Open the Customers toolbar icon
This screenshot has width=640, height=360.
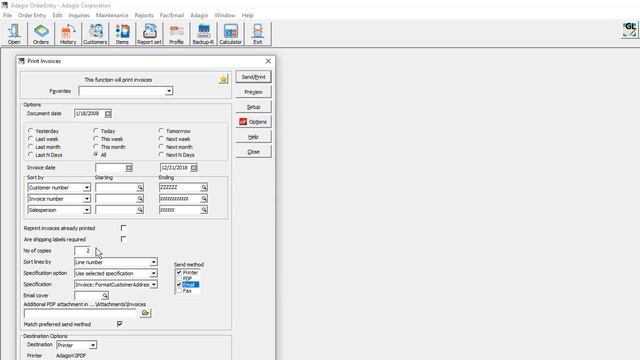tap(95, 34)
